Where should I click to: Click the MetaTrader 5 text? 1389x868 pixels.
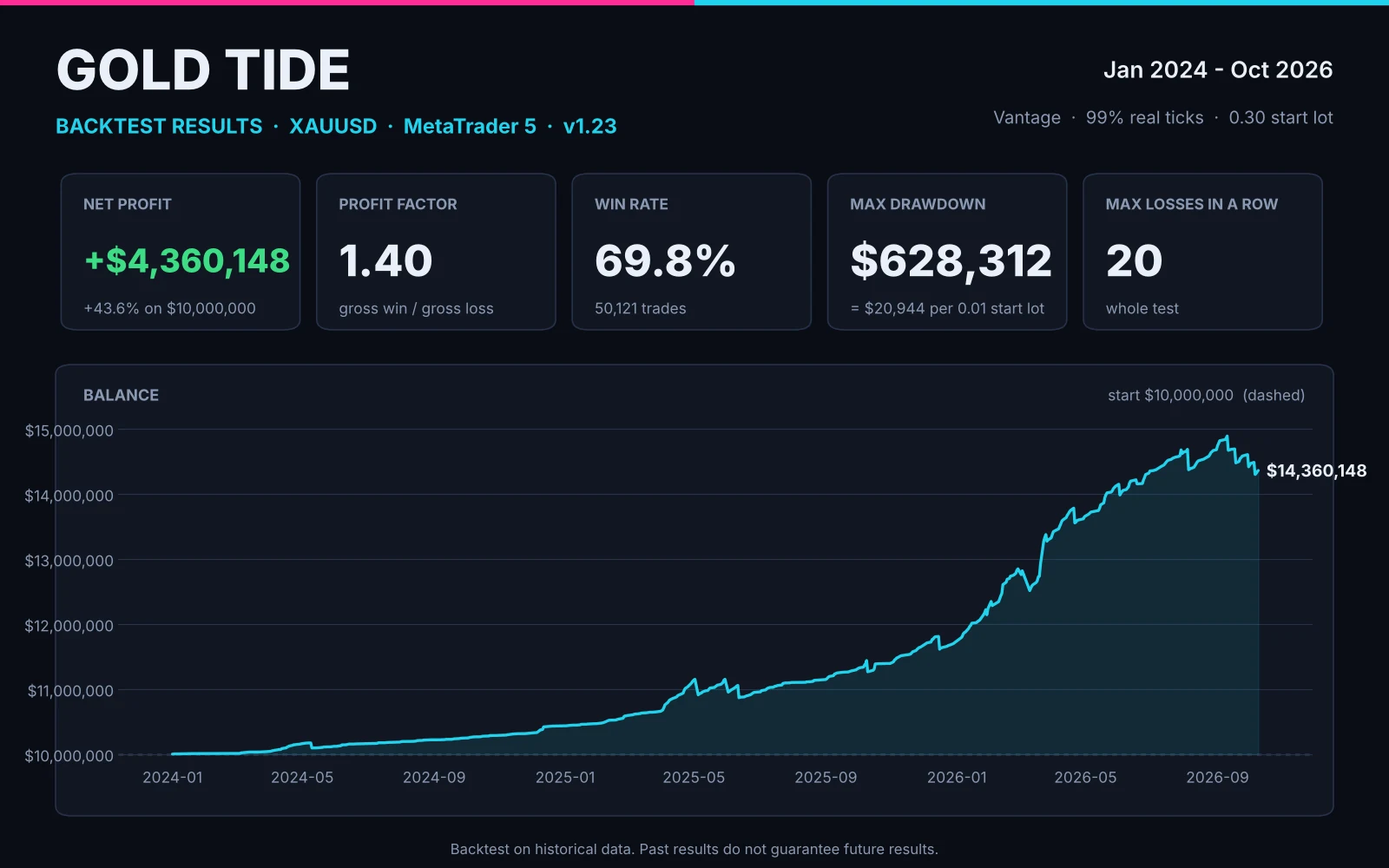(470, 126)
